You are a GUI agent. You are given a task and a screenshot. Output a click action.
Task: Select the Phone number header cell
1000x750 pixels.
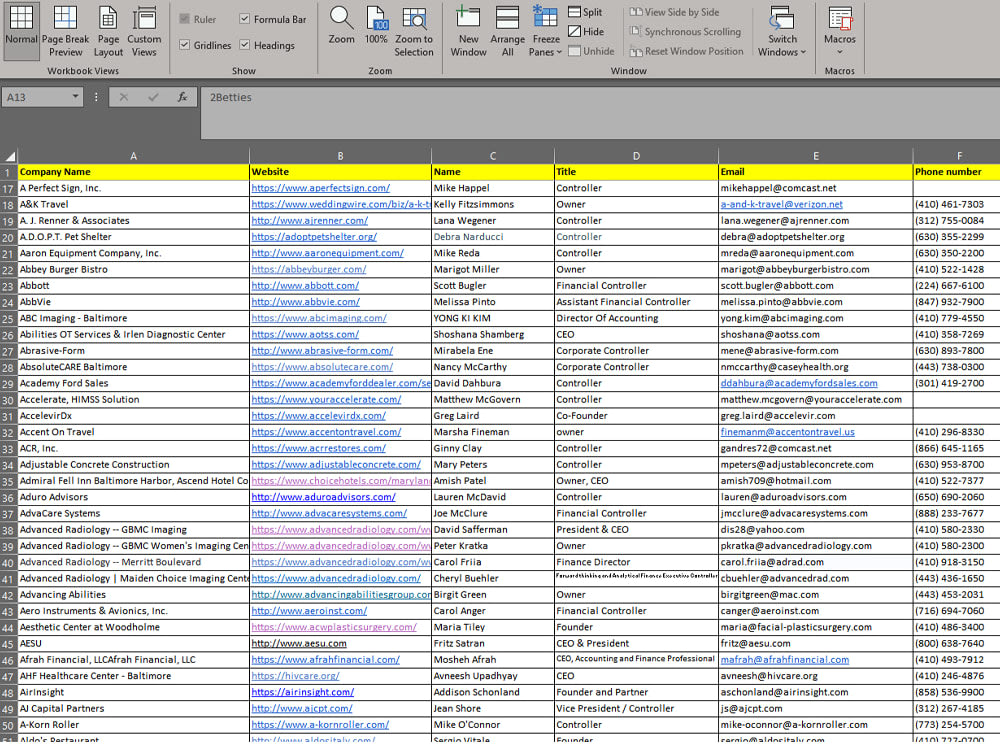pyautogui.click(x=956, y=172)
